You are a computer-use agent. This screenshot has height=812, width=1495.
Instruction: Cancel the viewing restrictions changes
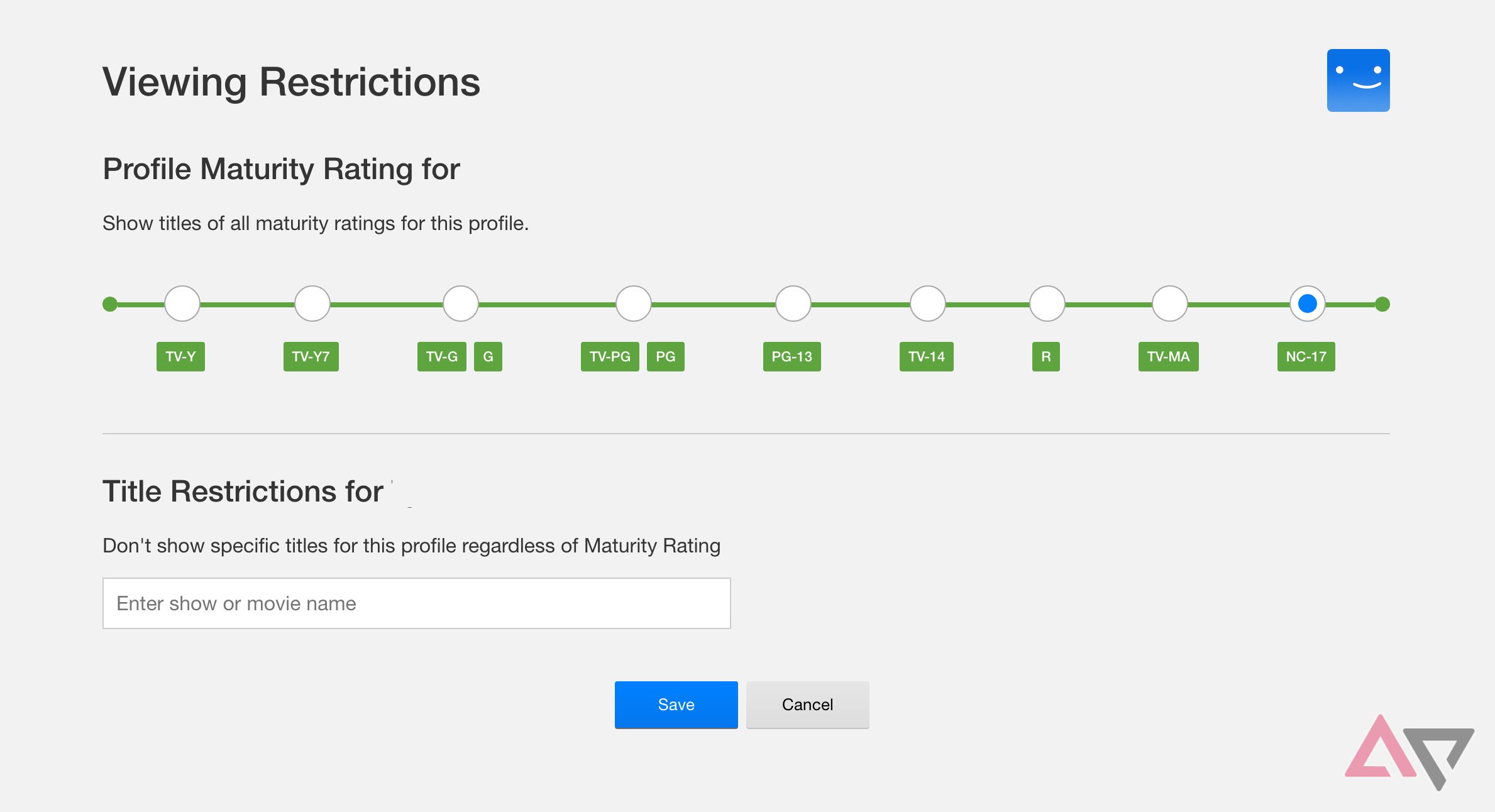pos(807,705)
